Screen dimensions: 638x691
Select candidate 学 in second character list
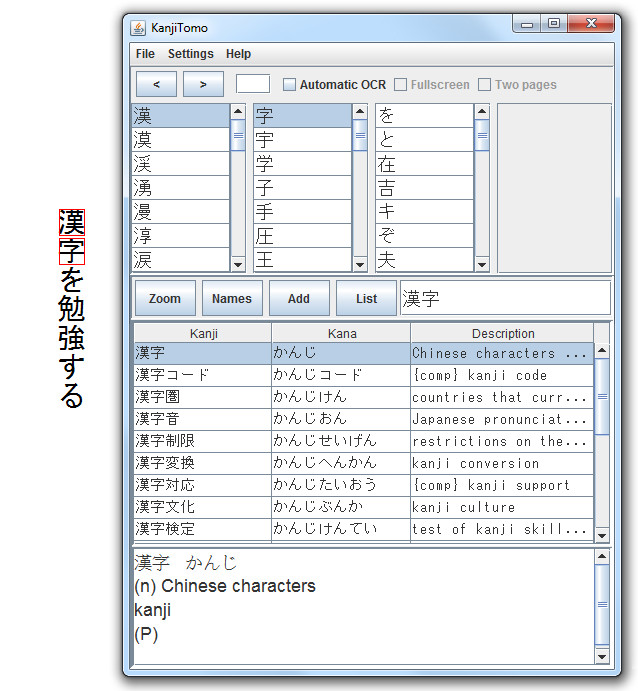302,164
